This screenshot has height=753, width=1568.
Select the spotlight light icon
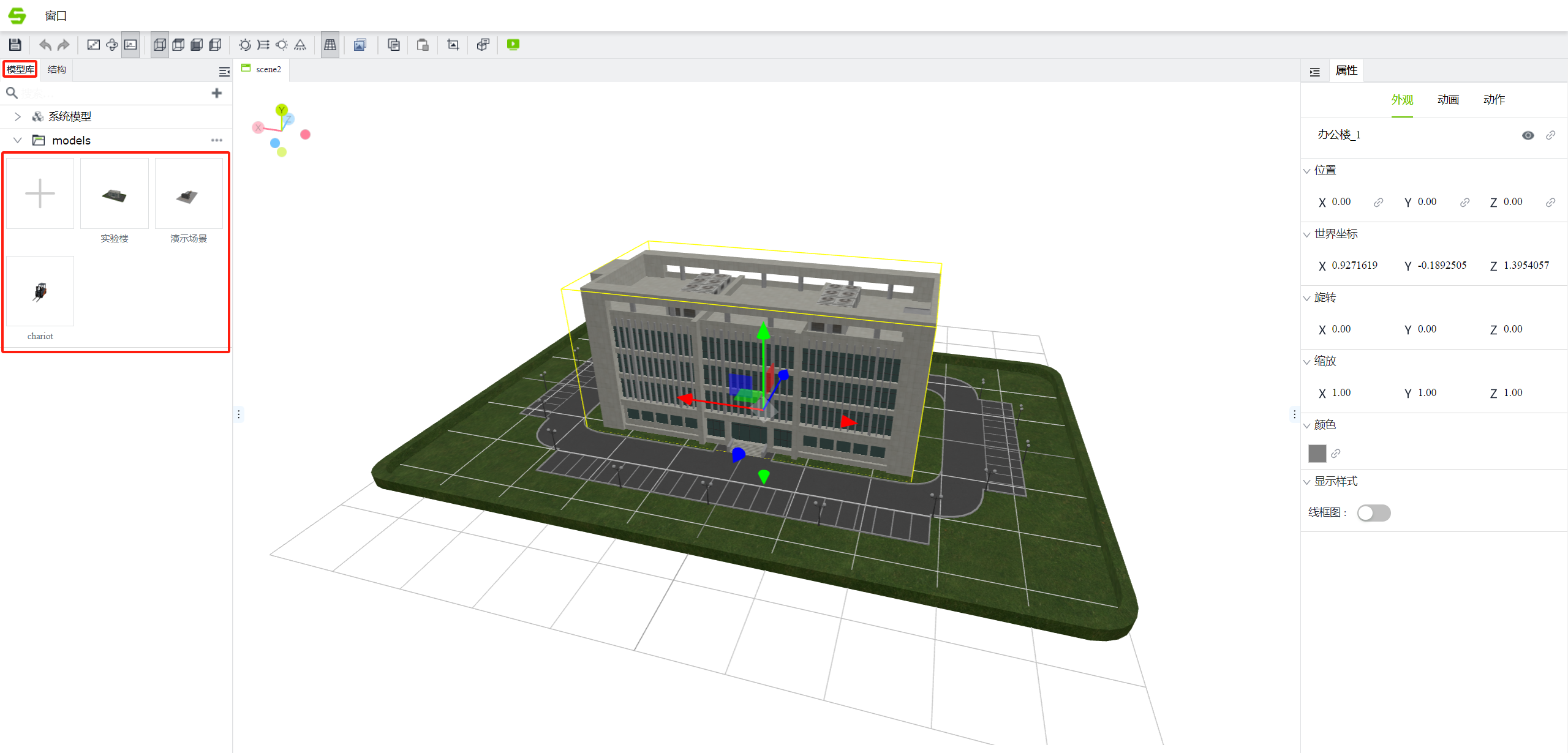pos(300,45)
